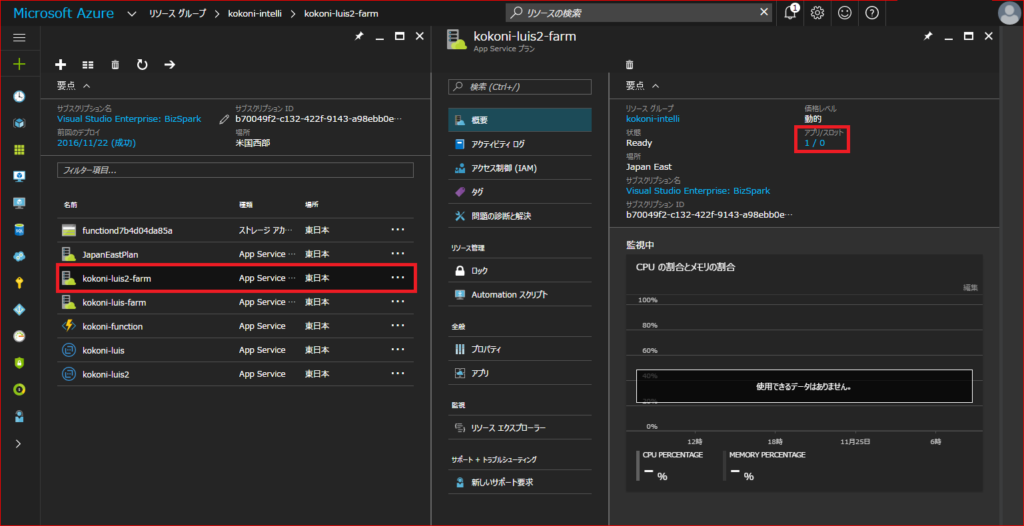This screenshot has width=1024, height=526.
Task: Click the notifications bell icon
Action: click(x=791, y=13)
